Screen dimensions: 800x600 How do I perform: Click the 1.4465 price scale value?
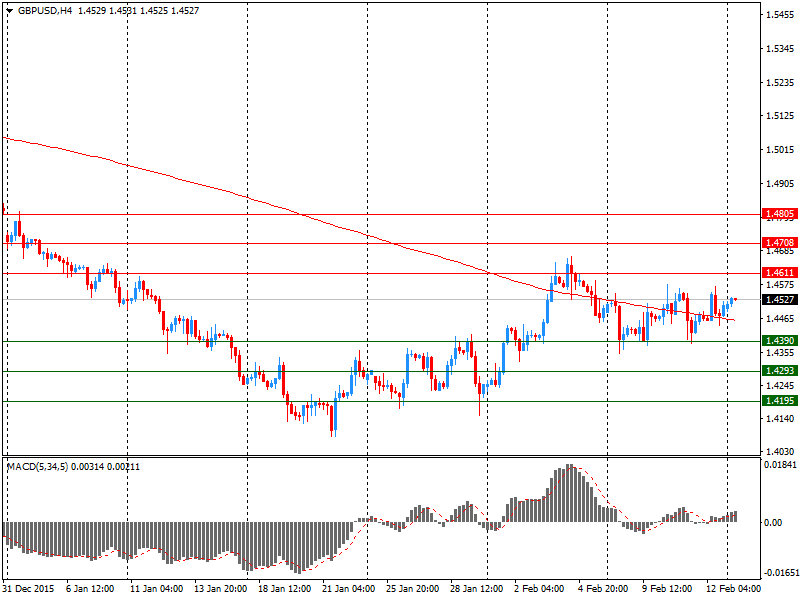(781, 318)
